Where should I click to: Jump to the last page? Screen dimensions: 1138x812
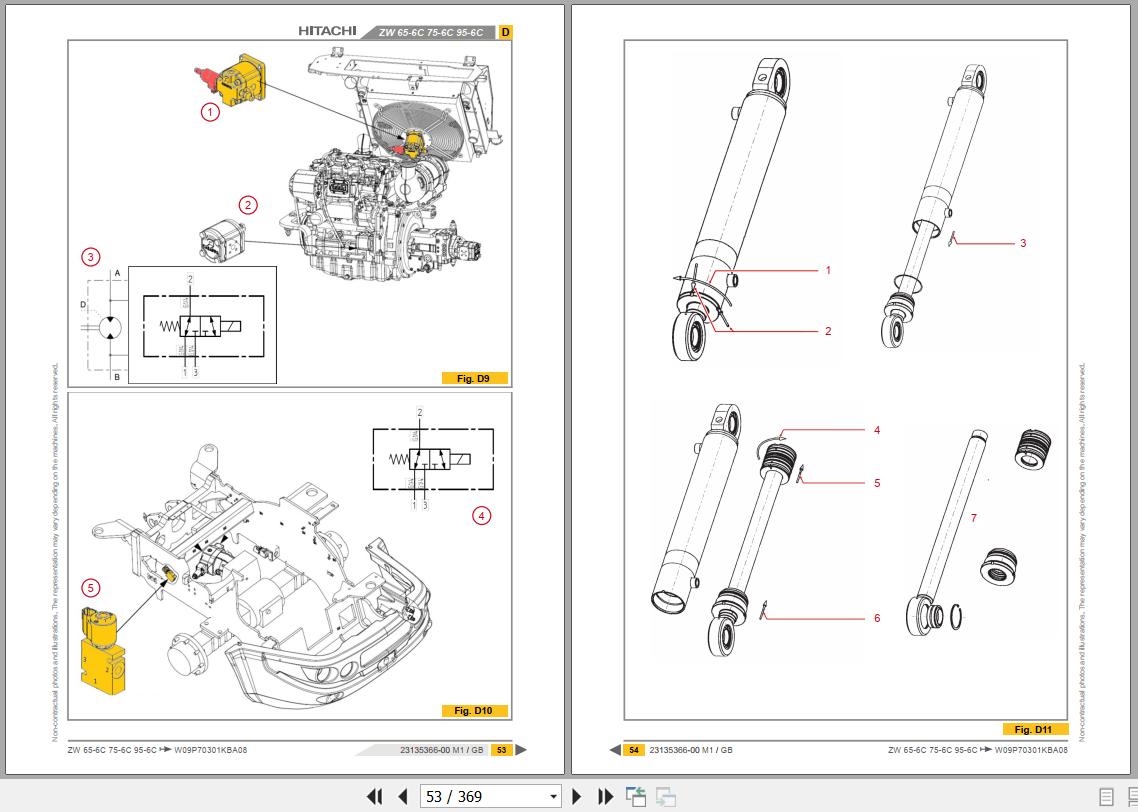[605, 796]
